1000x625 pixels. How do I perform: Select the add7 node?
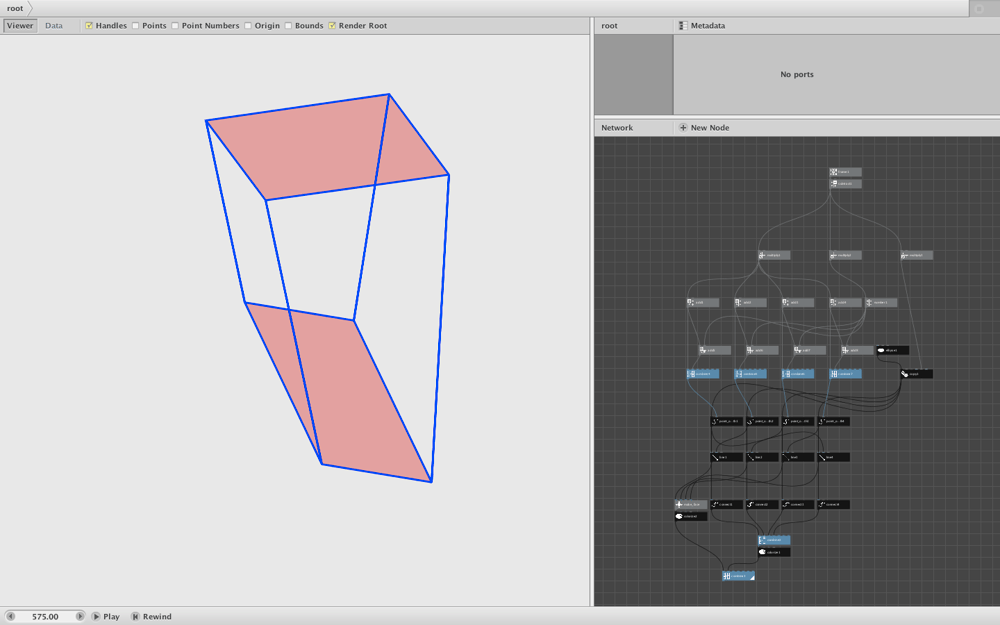click(810, 350)
